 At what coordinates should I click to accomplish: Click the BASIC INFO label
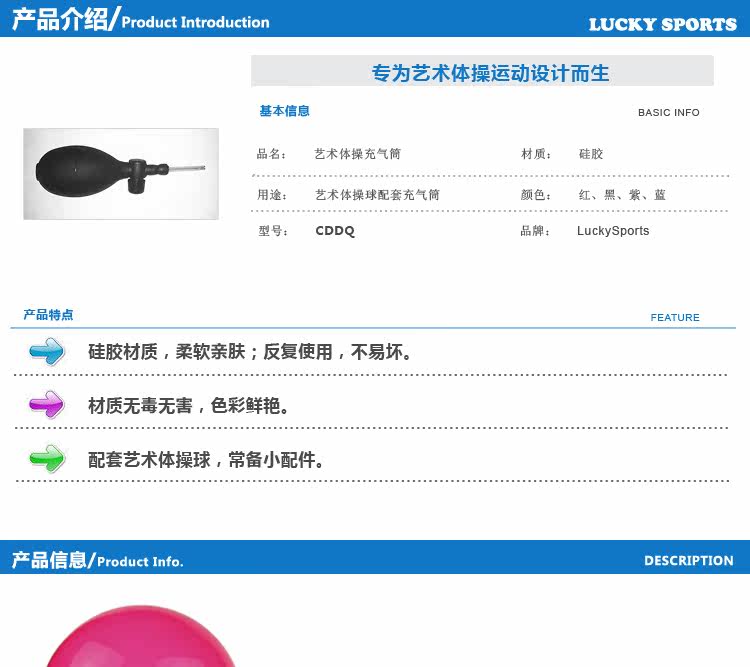click(x=669, y=112)
